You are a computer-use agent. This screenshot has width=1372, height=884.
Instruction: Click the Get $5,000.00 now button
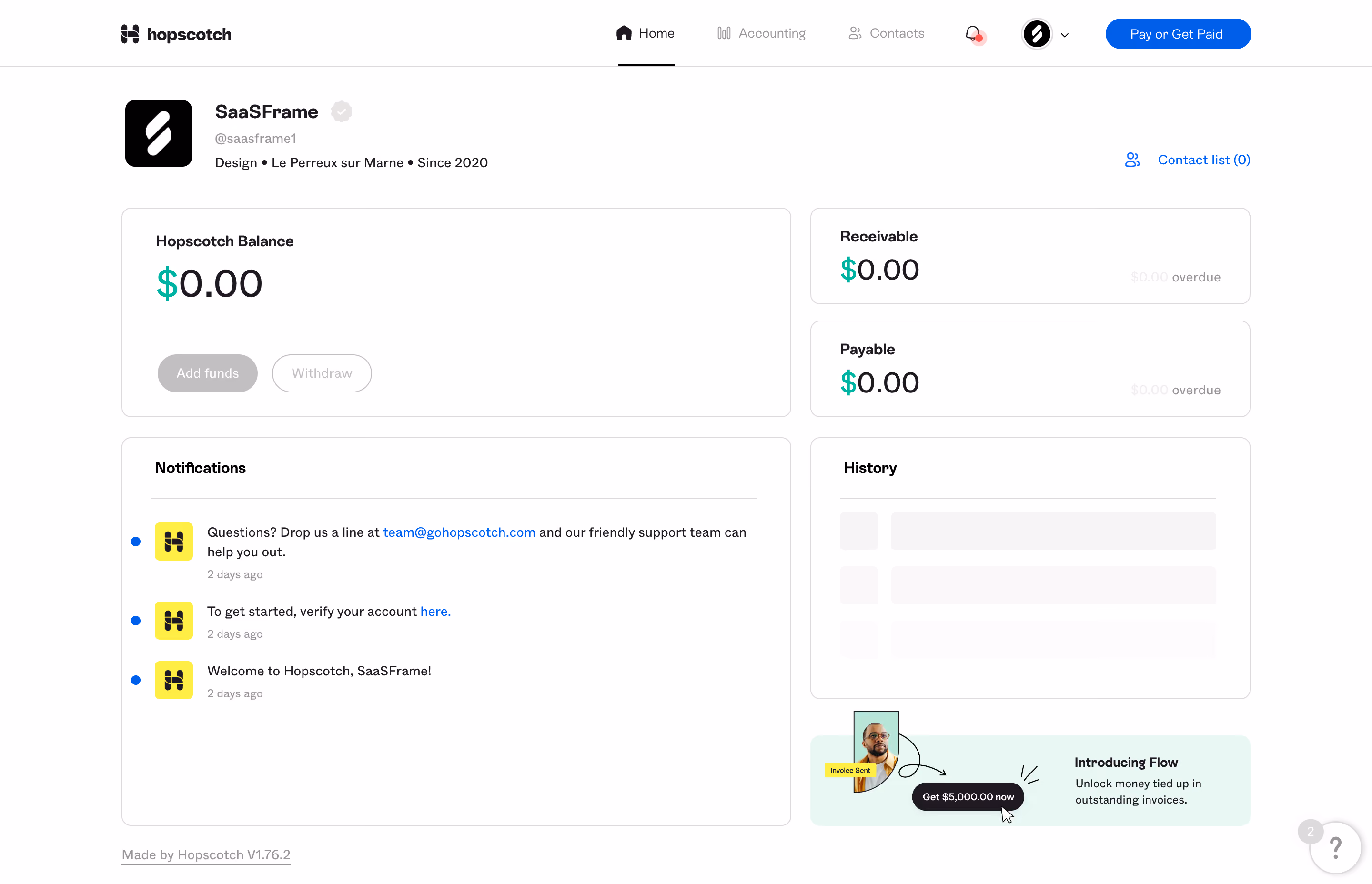[x=968, y=797]
